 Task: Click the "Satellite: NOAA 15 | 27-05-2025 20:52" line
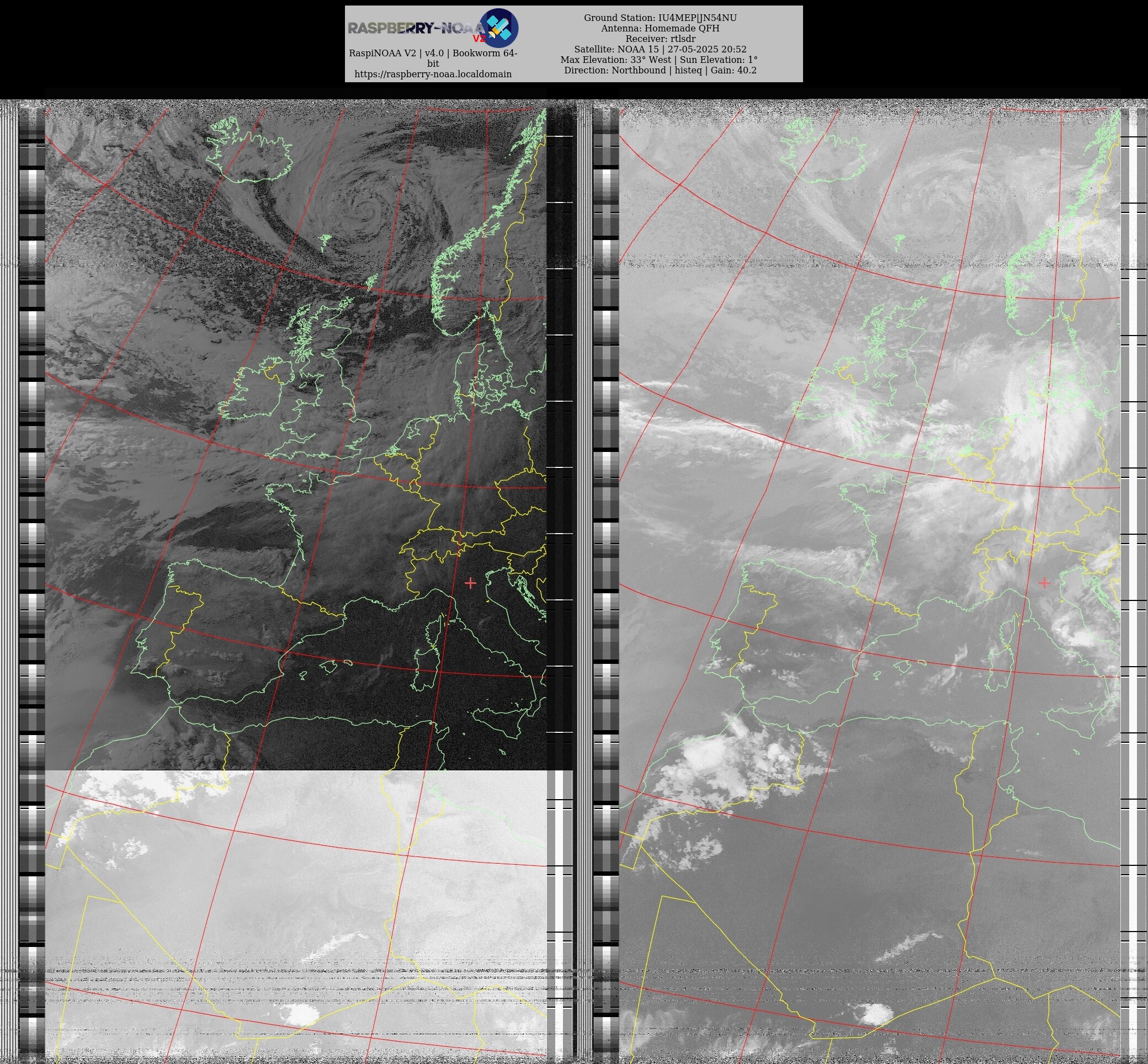pyautogui.click(x=660, y=50)
